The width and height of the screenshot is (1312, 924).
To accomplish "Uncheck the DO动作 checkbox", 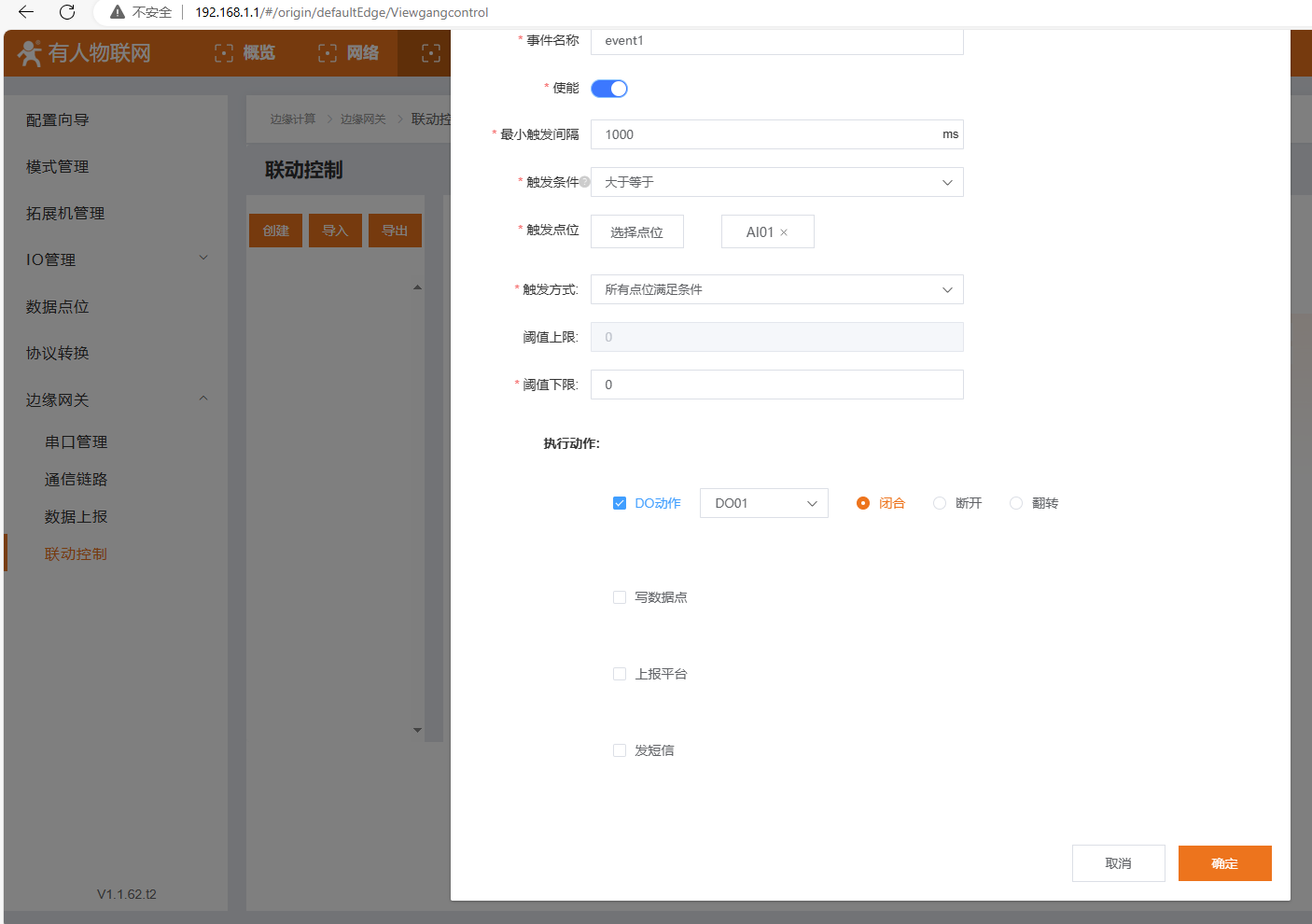I will (x=620, y=503).
